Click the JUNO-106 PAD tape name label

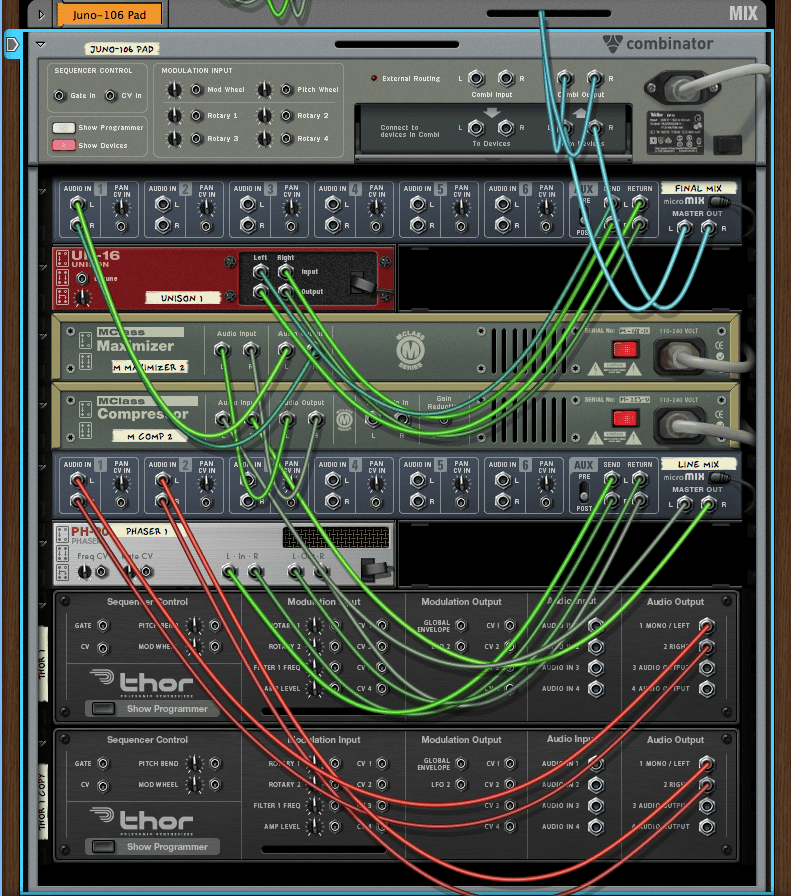coord(122,49)
